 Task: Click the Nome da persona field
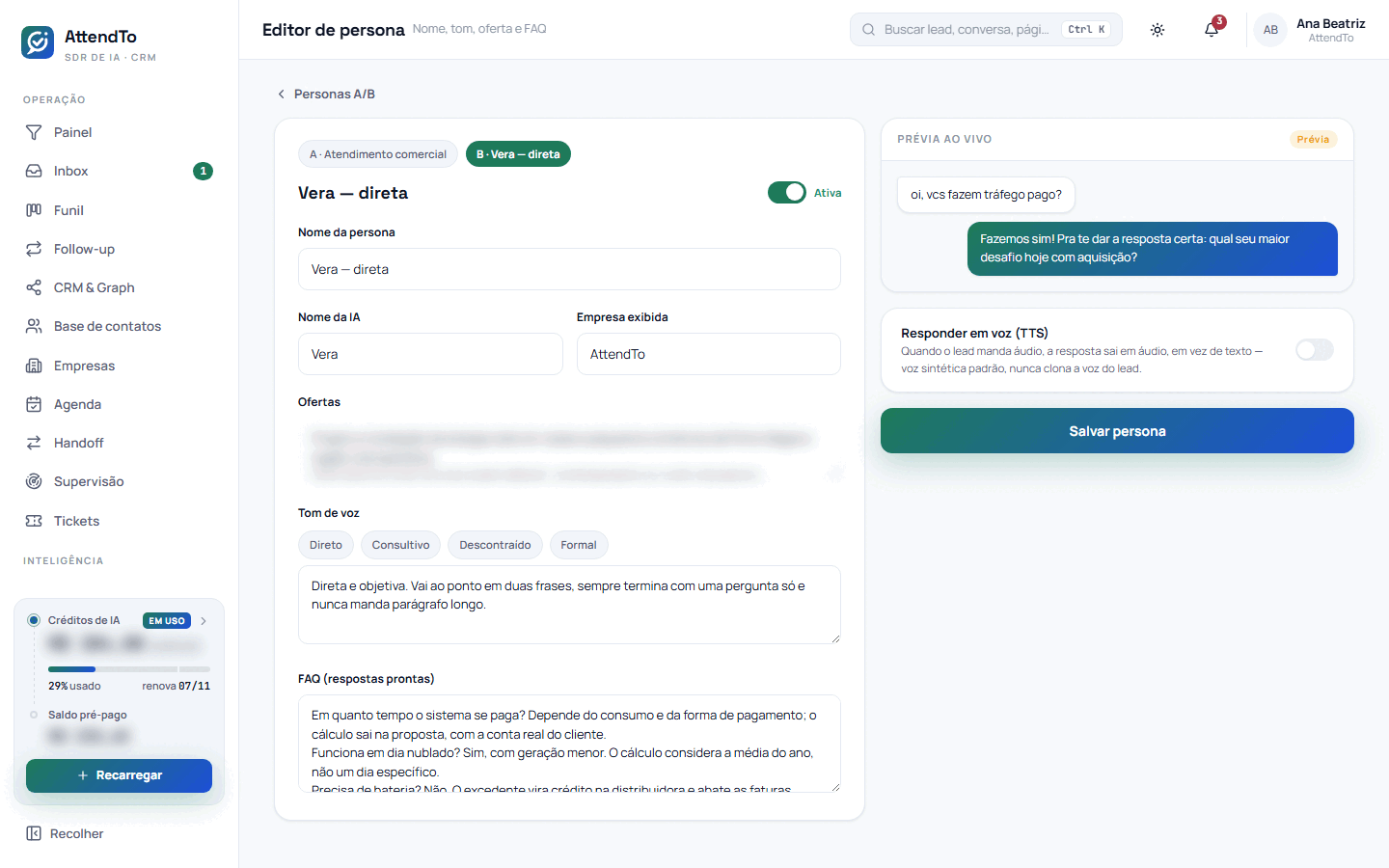(x=569, y=269)
